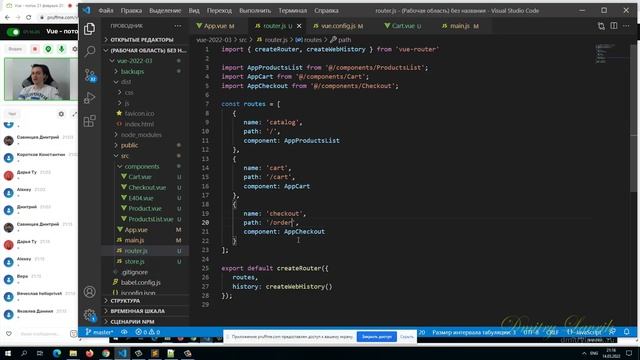640x360 pixels.
Task: Click the heart reaction icon below chat
Action: click(x=9, y=333)
